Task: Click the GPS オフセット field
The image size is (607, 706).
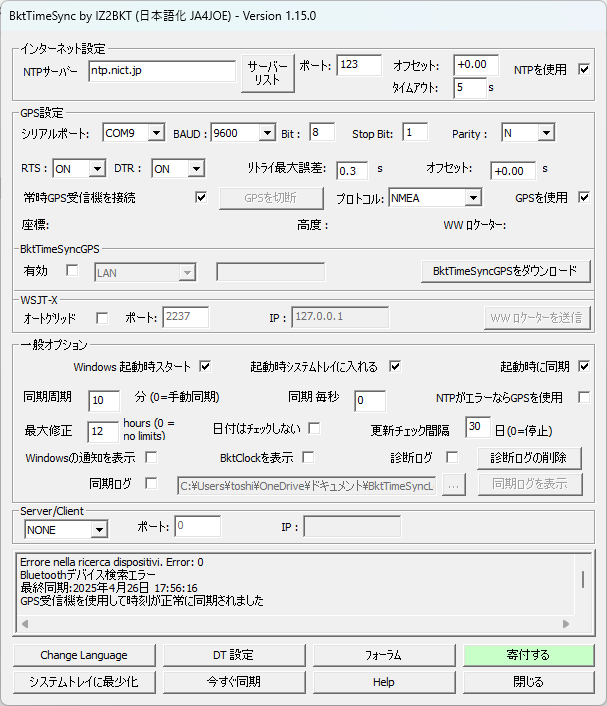Action: click(513, 171)
